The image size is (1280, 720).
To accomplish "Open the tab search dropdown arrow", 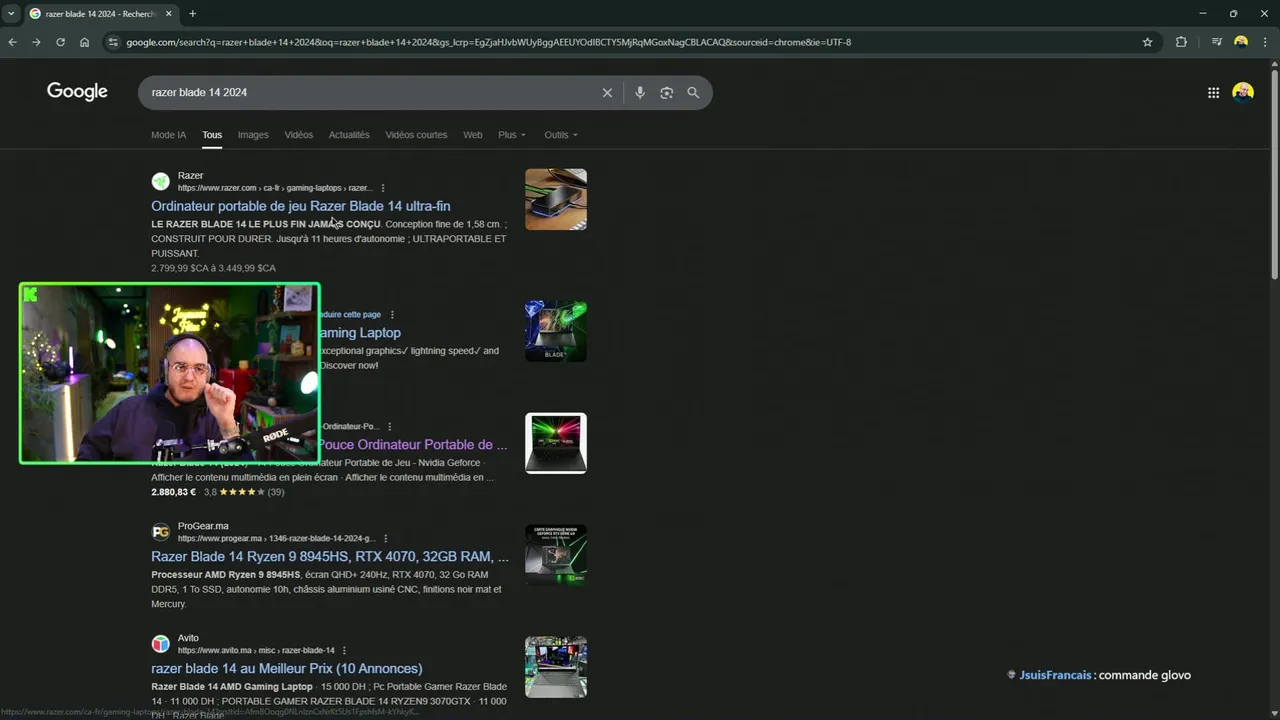I will click(x=11, y=13).
